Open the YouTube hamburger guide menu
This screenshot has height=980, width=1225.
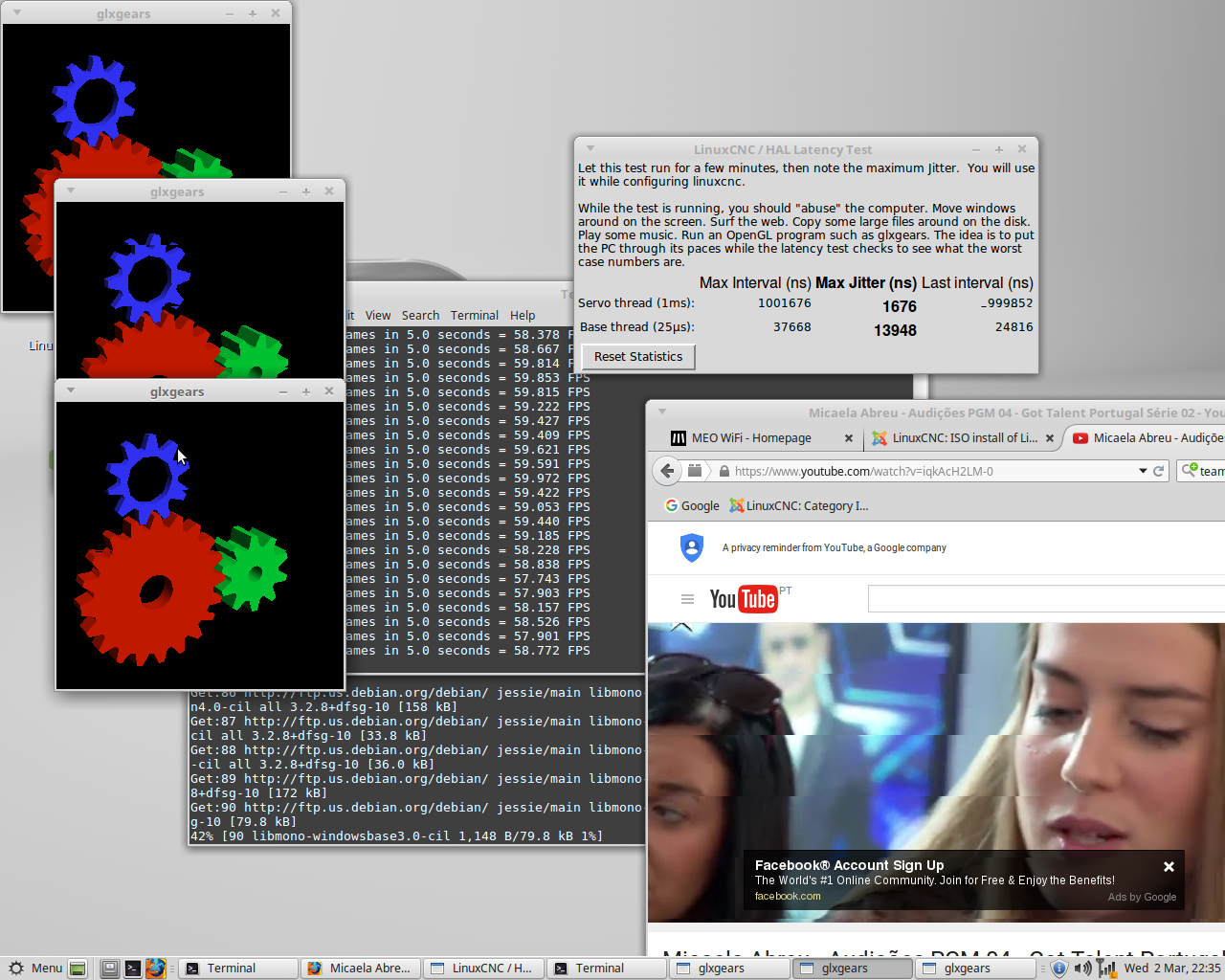point(687,599)
